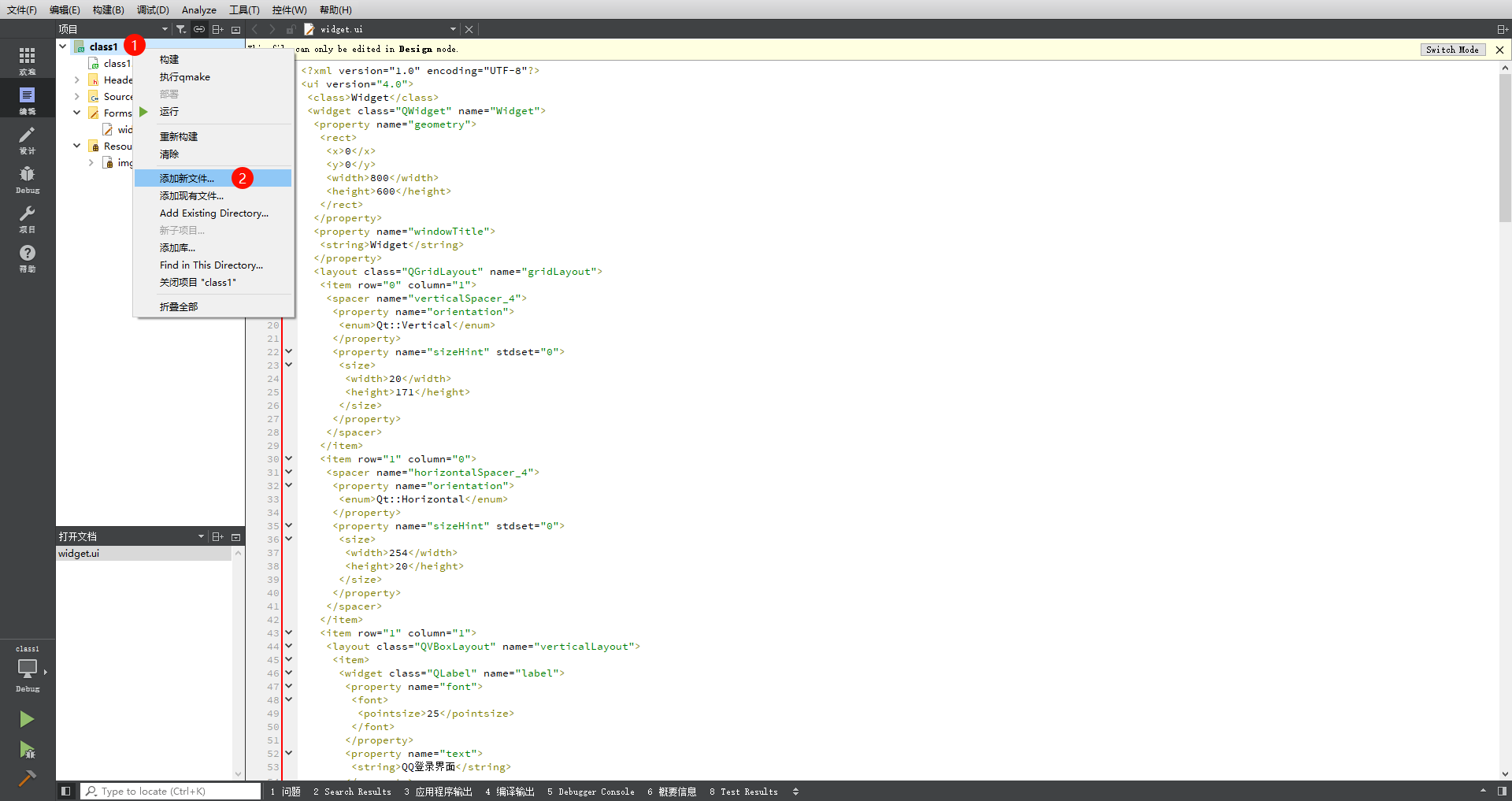Open output pane selector arrows in status bar

click(x=795, y=792)
